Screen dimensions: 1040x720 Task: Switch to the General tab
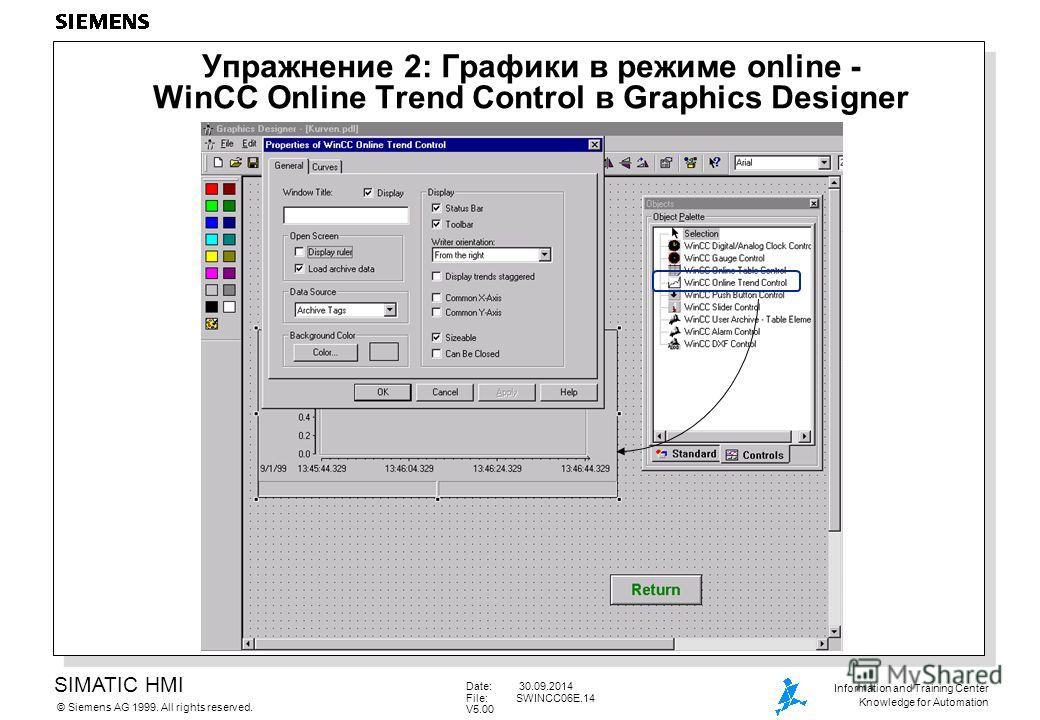(289, 166)
